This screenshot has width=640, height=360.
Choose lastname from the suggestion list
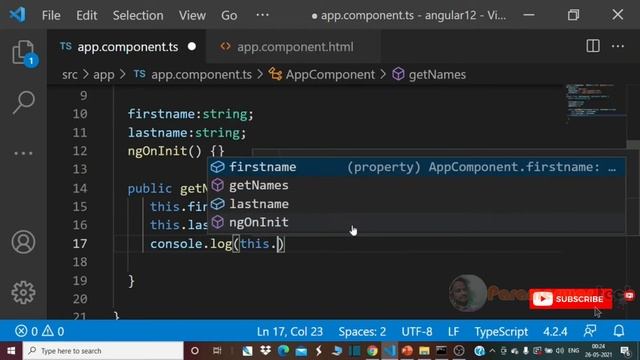416,204
